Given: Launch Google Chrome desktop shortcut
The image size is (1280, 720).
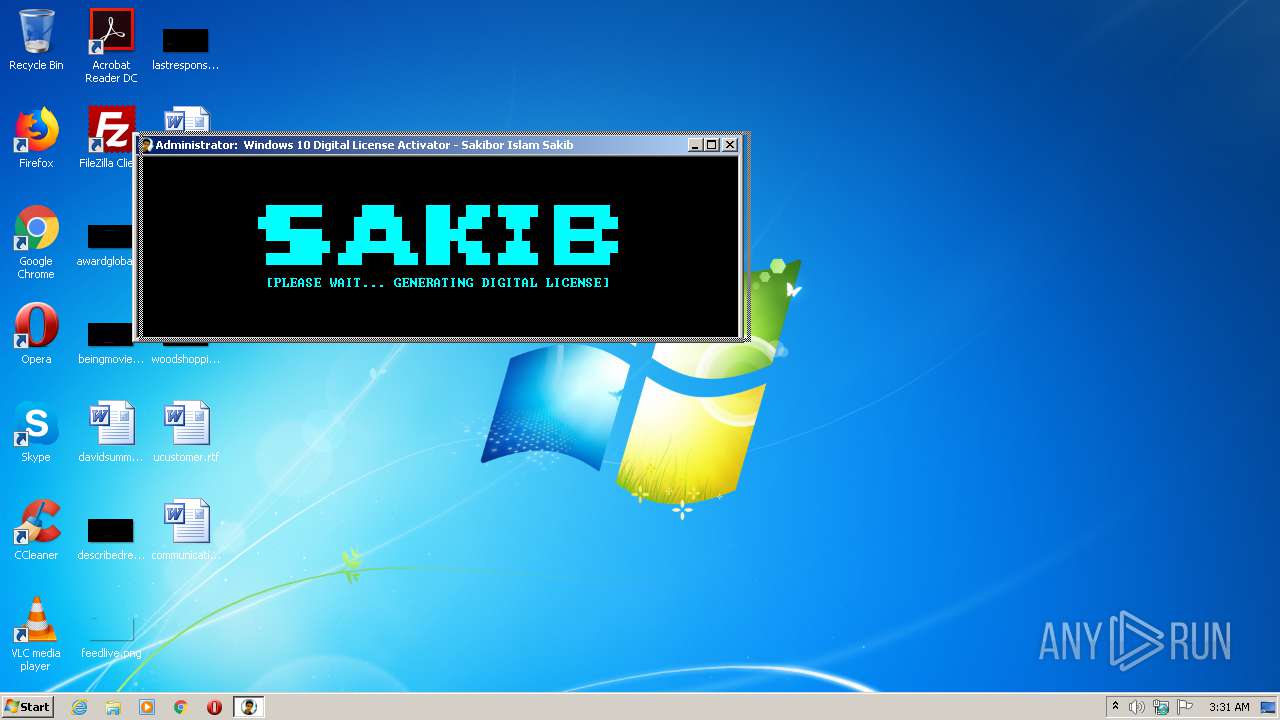Looking at the screenshot, I should click(x=36, y=242).
